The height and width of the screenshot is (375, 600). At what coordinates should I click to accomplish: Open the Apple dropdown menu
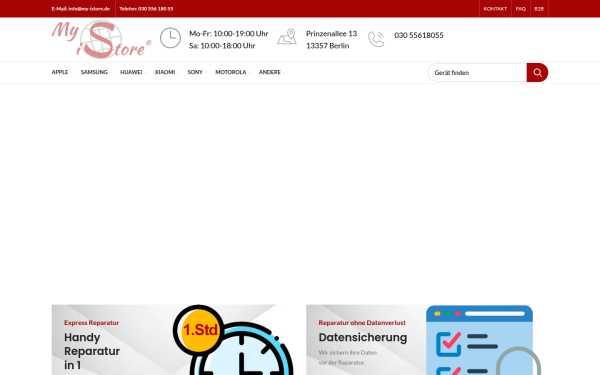(62, 72)
